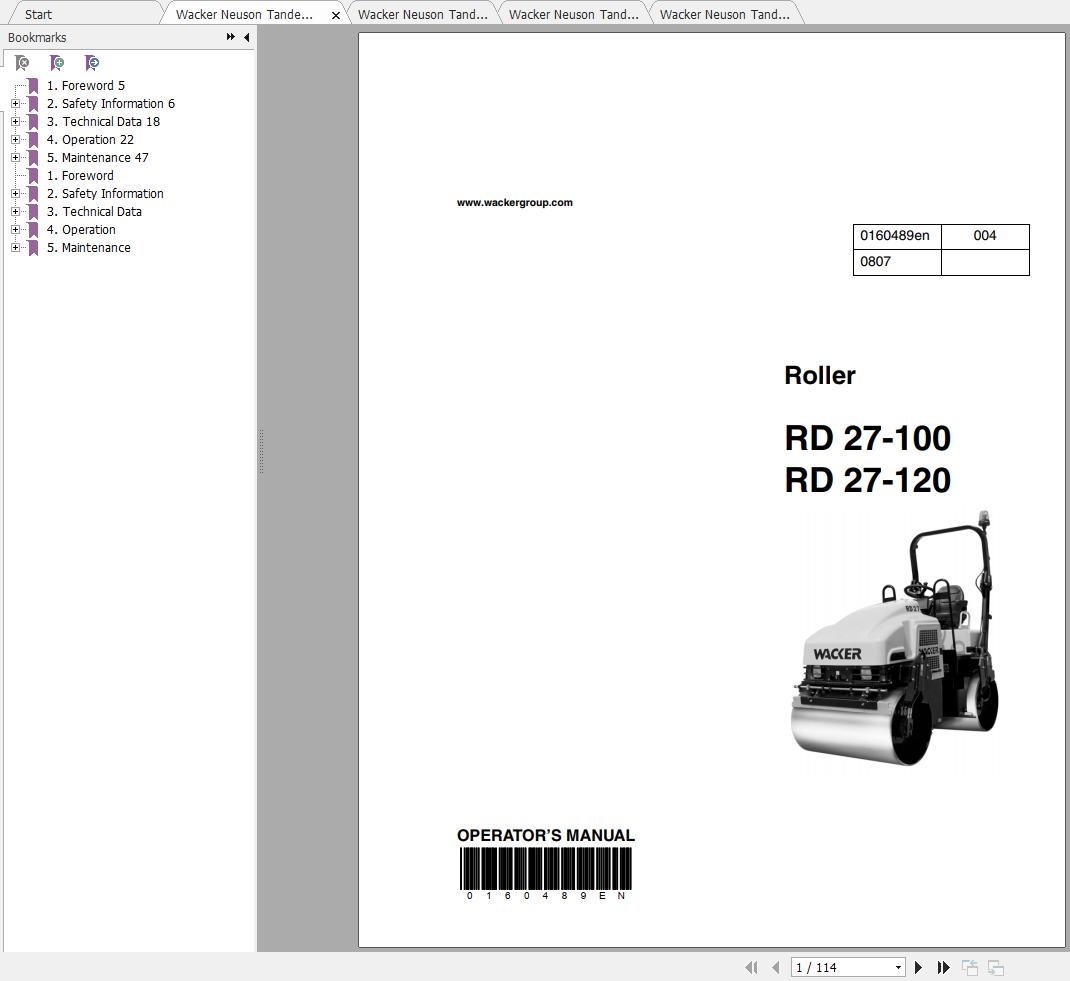Jump to first page using double-arrow icon
1070x981 pixels.
[751, 967]
